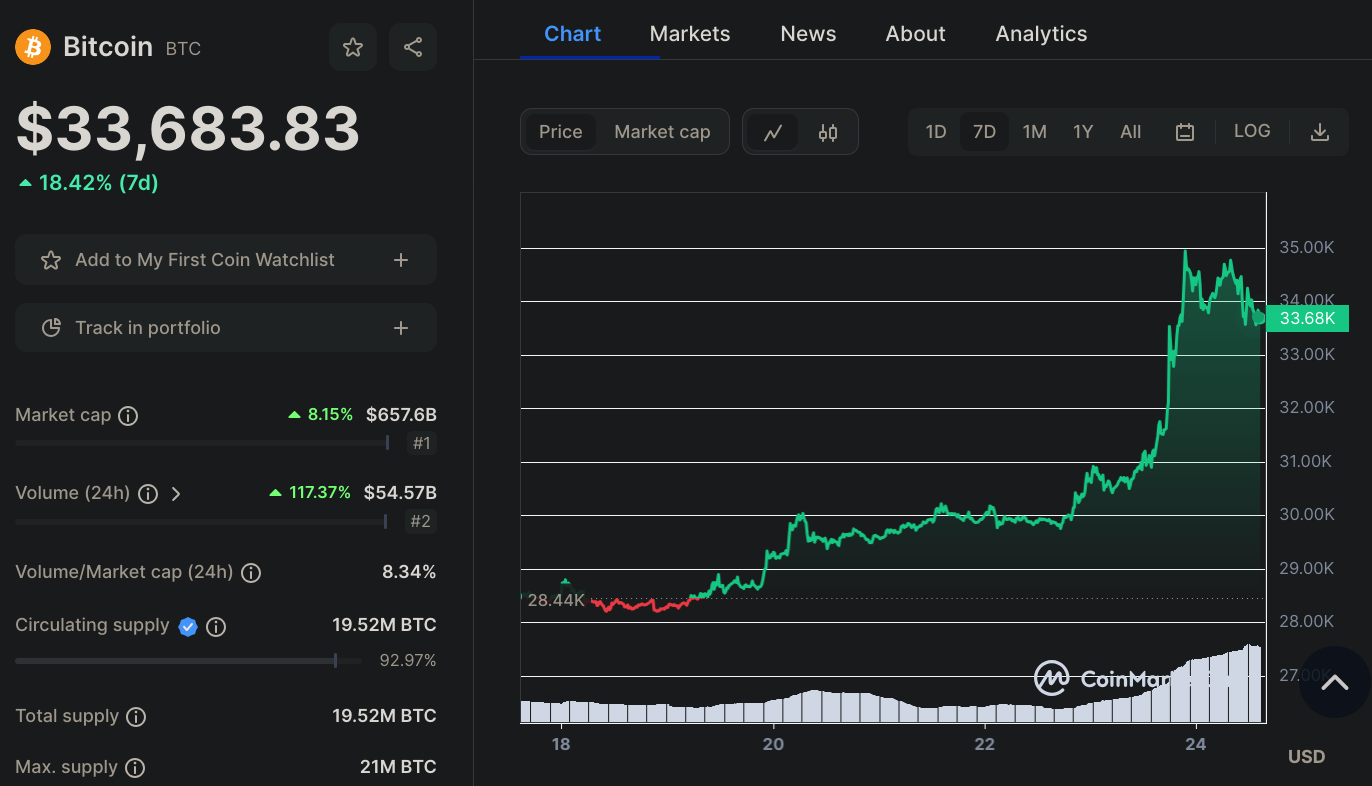The image size is (1372, 786).
Task: Click the 33.68K current price label
Action: coord(1308,319)
